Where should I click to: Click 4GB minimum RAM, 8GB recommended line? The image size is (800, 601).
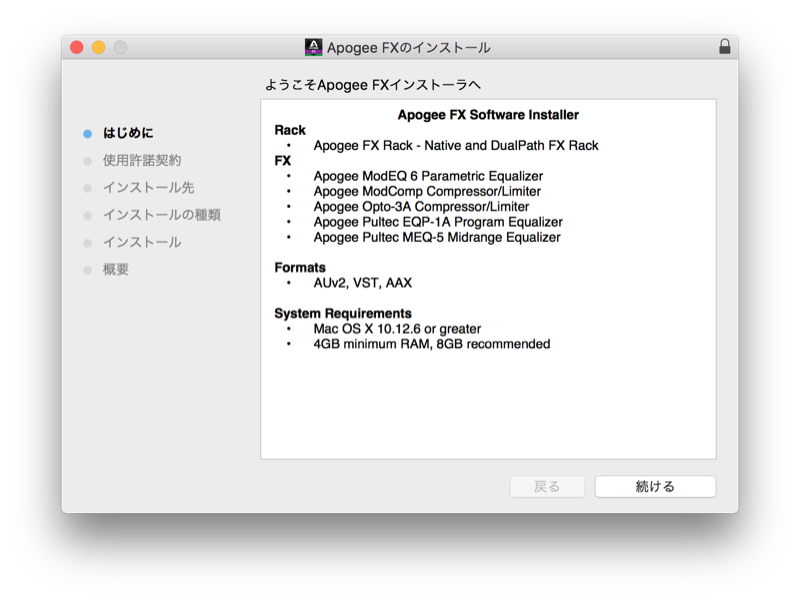432,344
